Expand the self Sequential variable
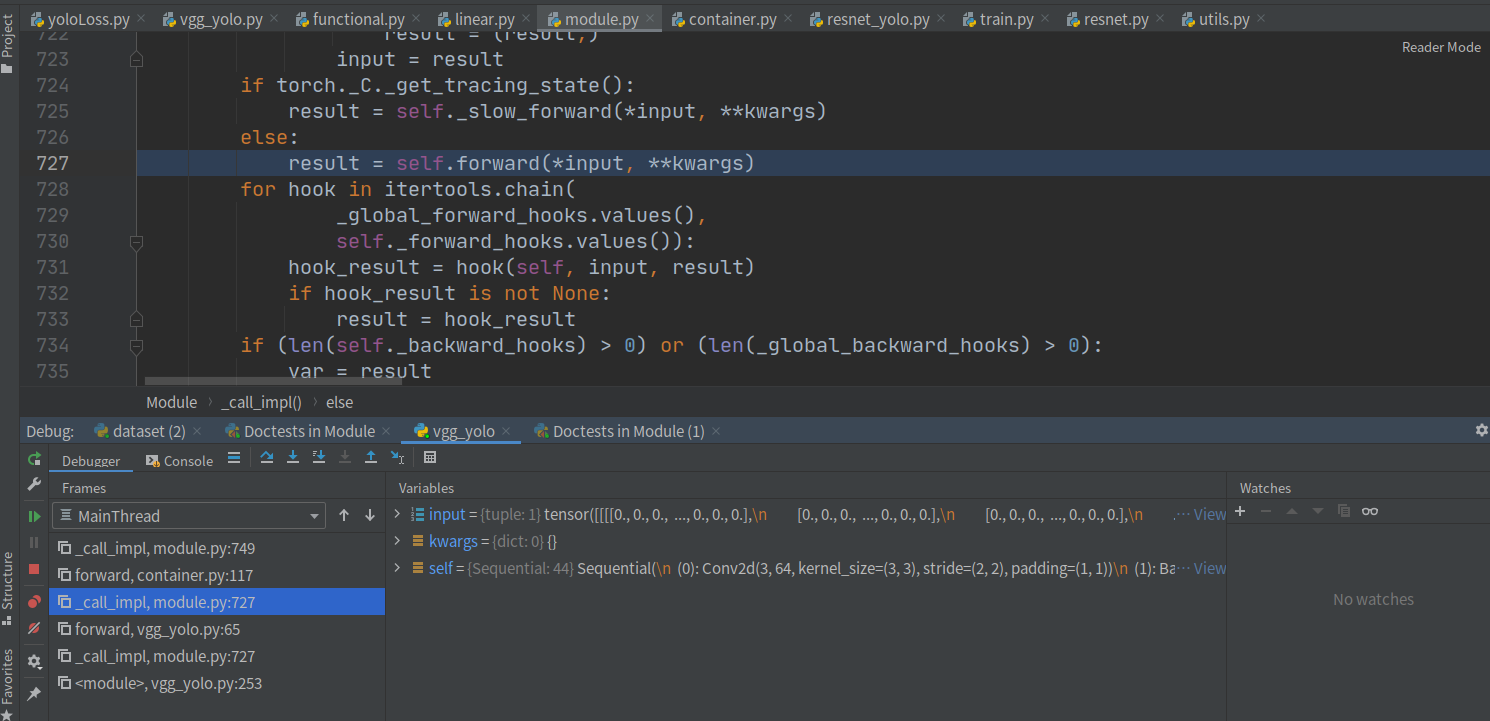 (397, 568)
